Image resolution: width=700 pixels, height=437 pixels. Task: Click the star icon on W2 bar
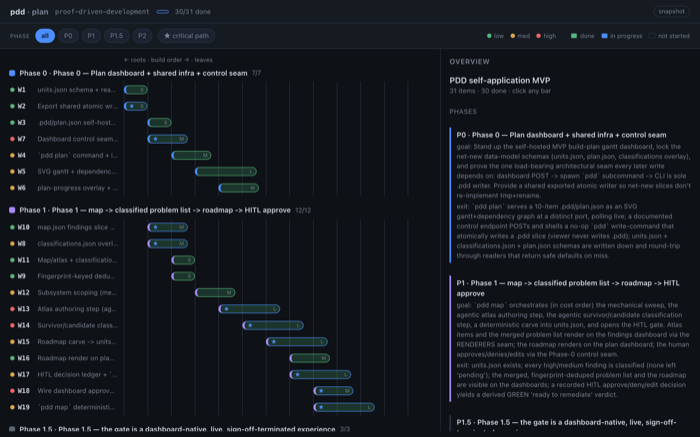(x=132, y=106)
